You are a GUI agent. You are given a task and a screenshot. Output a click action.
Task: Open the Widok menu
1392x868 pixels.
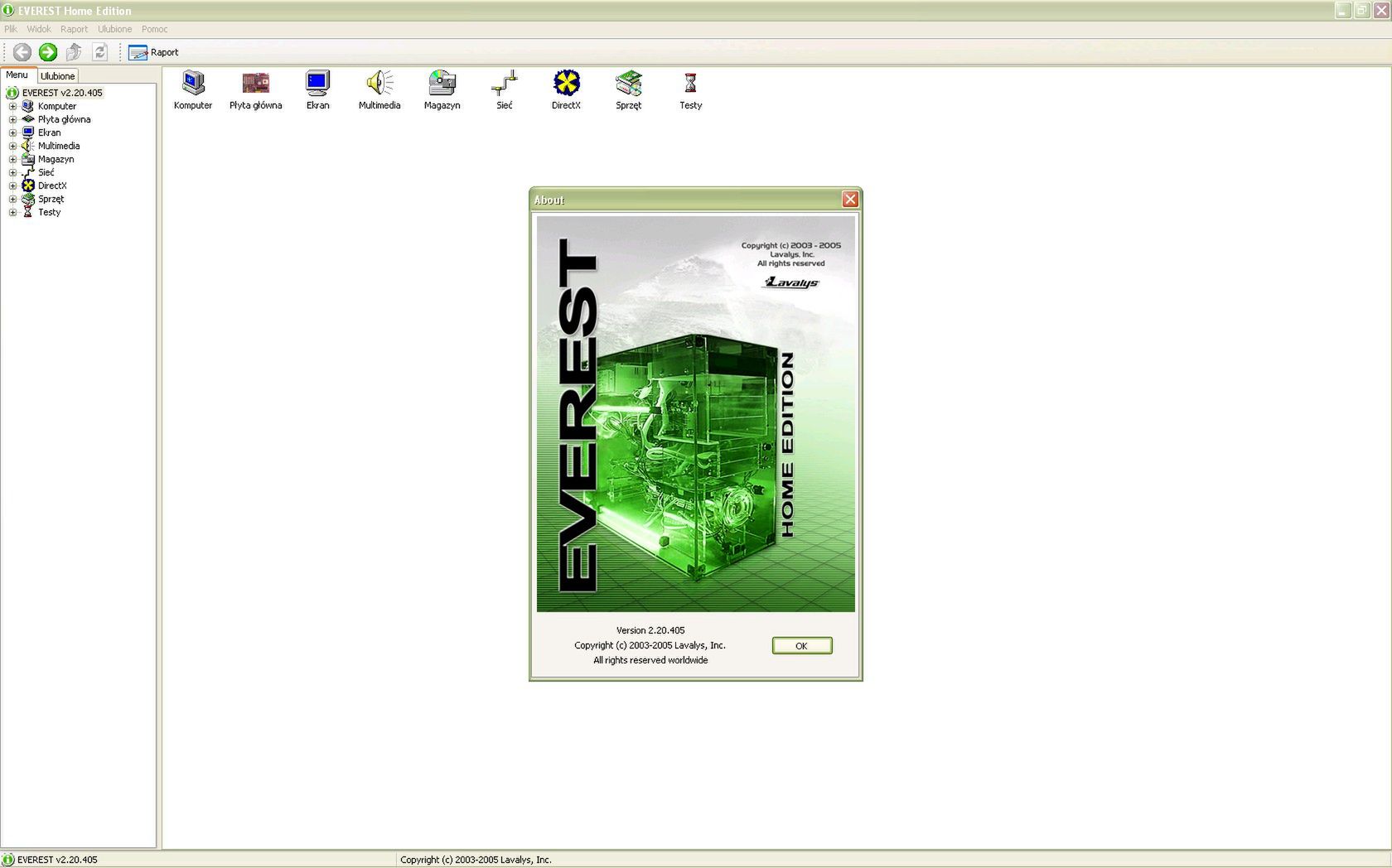39,29
